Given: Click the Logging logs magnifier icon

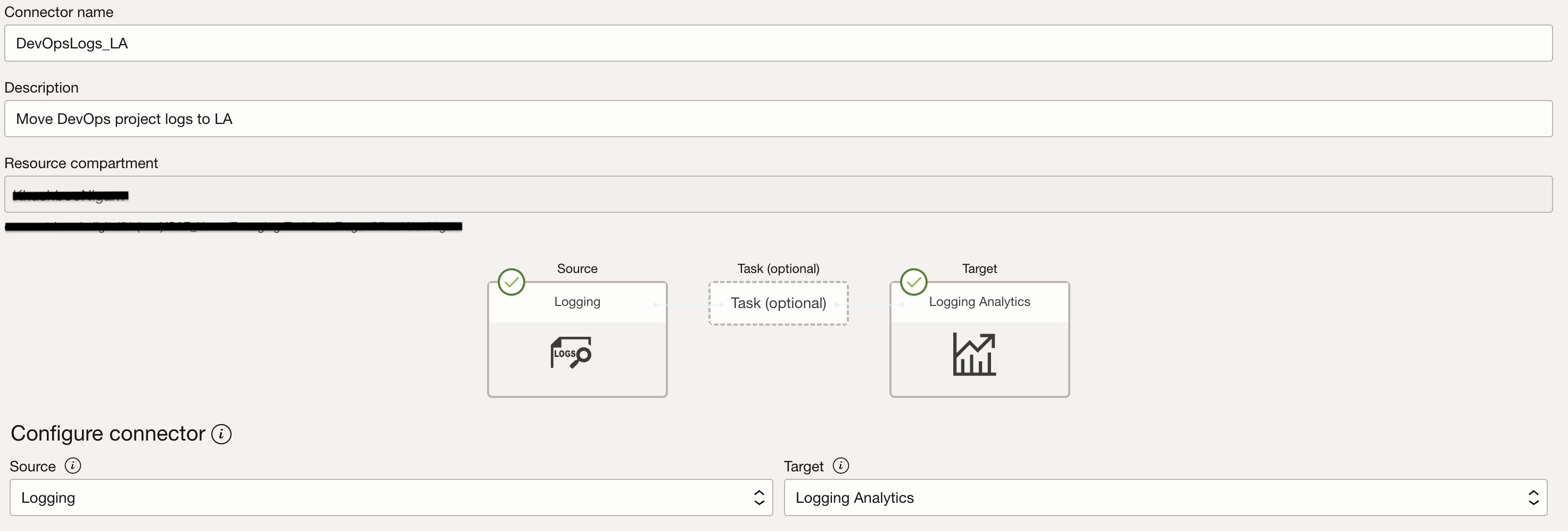Looking at the screenshot, I should tap(571, 353).
